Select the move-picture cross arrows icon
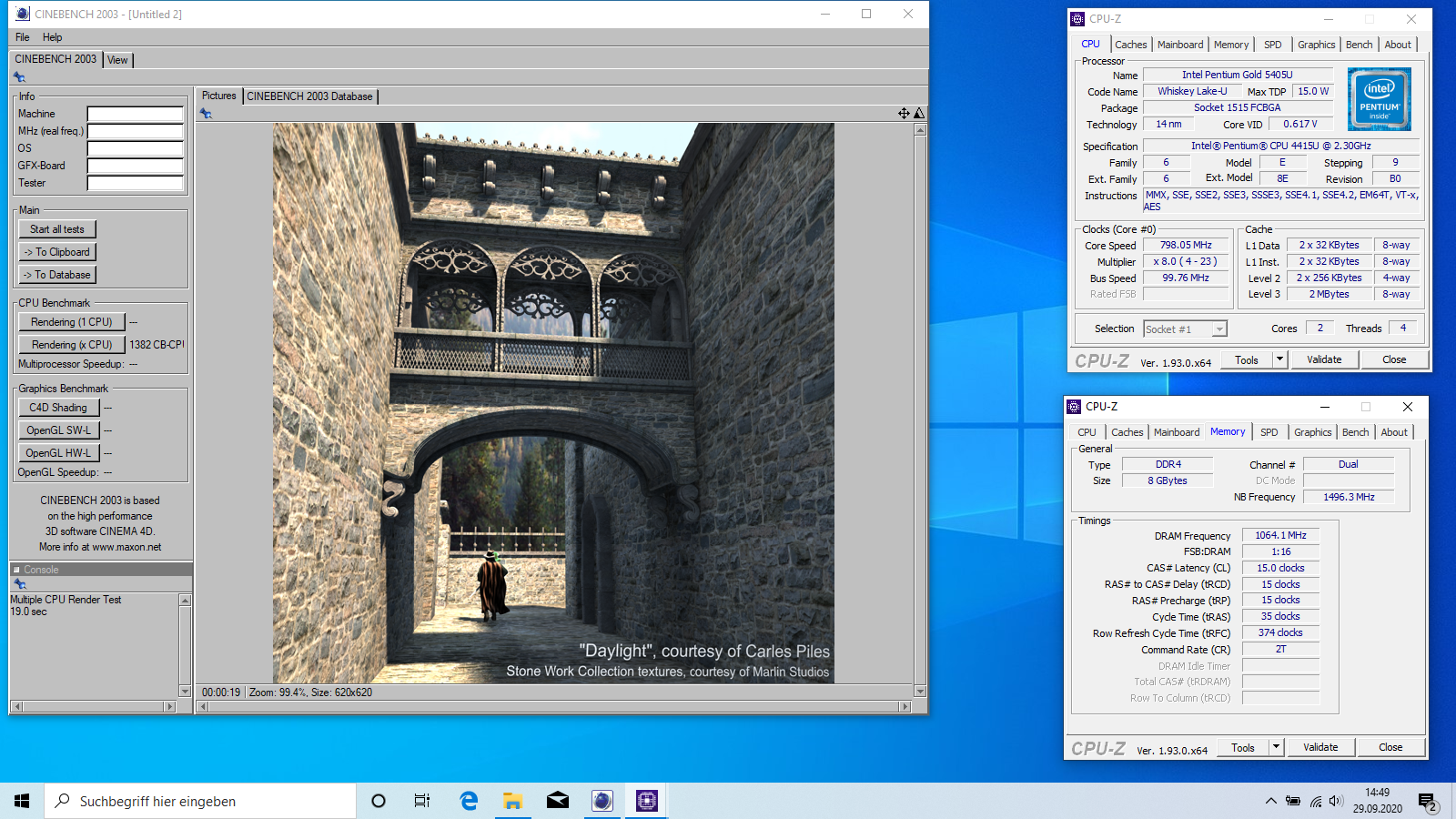1456x819 pixels. tap(904, 113)
